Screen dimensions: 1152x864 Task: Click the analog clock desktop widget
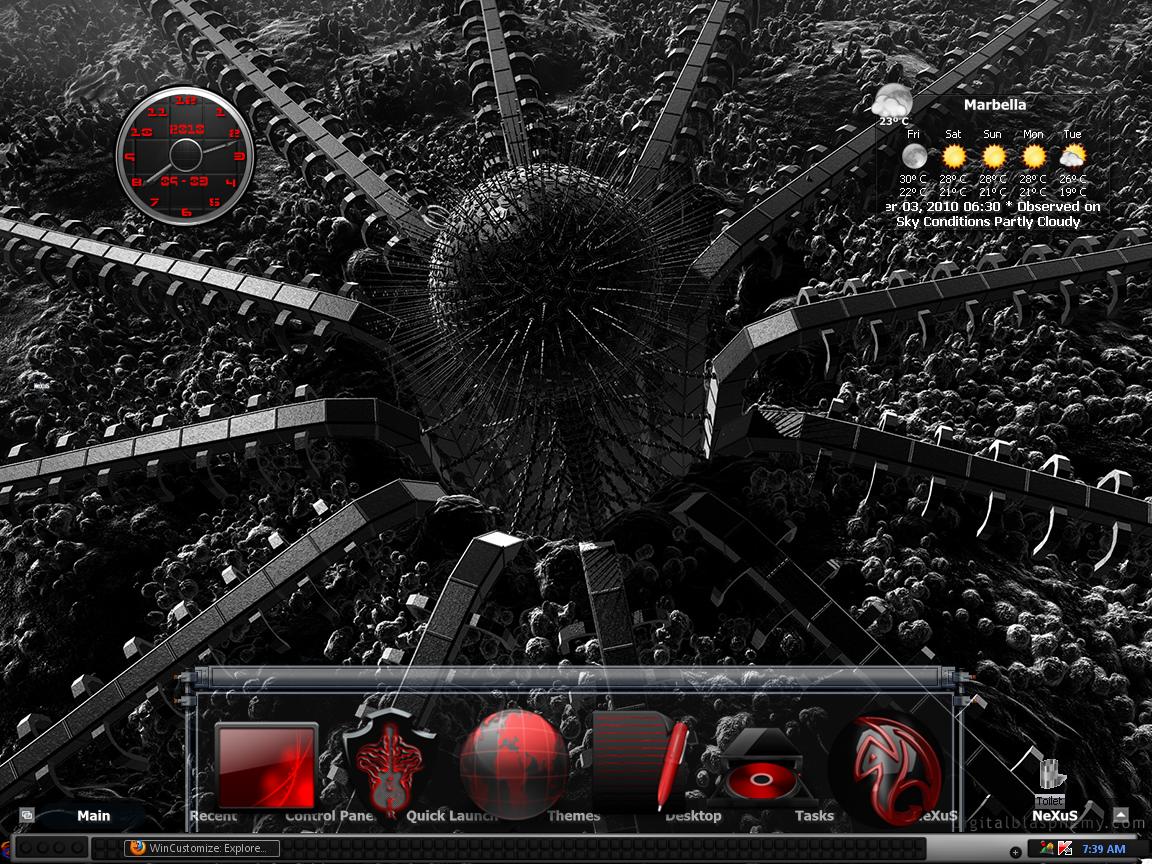(x=185, y=155)
